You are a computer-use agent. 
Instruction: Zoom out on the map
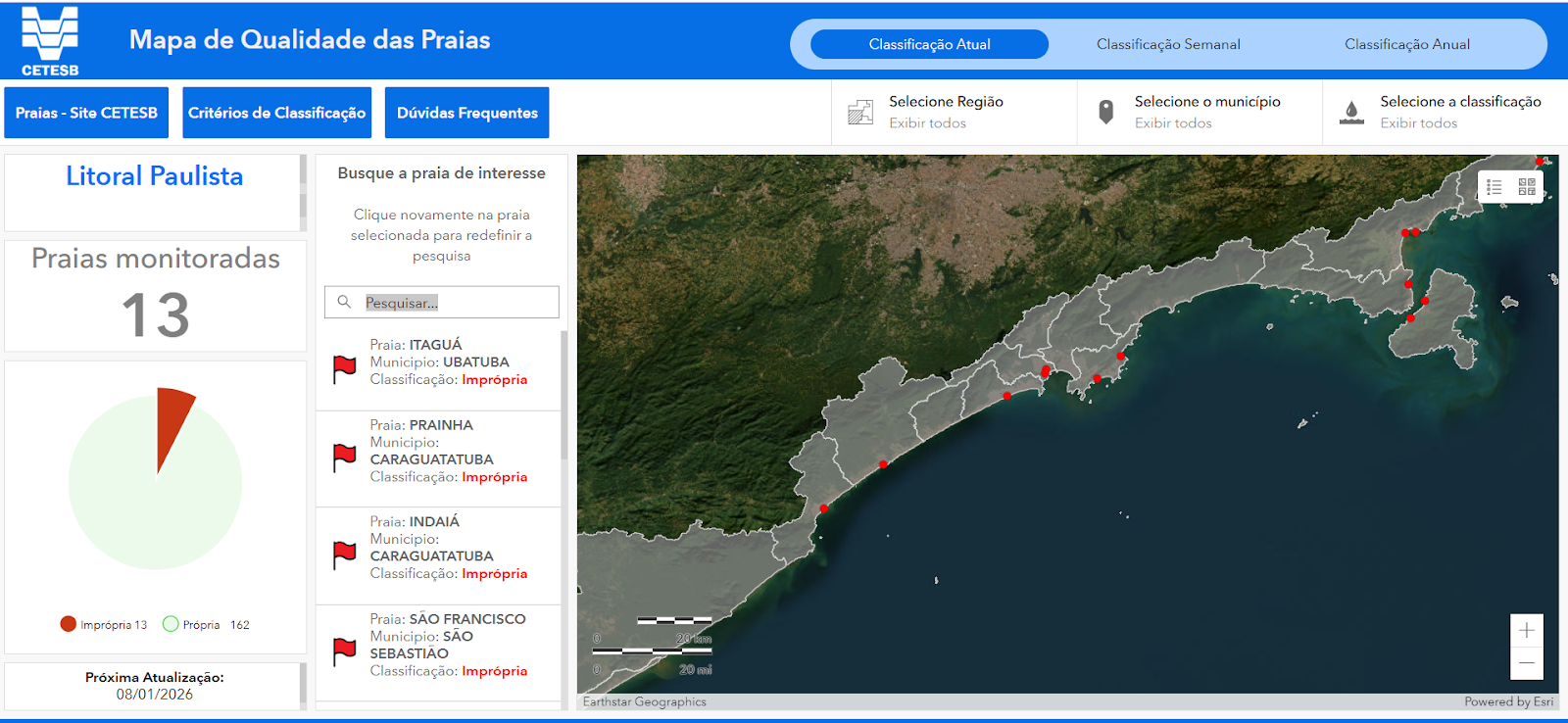(1526, 663)
